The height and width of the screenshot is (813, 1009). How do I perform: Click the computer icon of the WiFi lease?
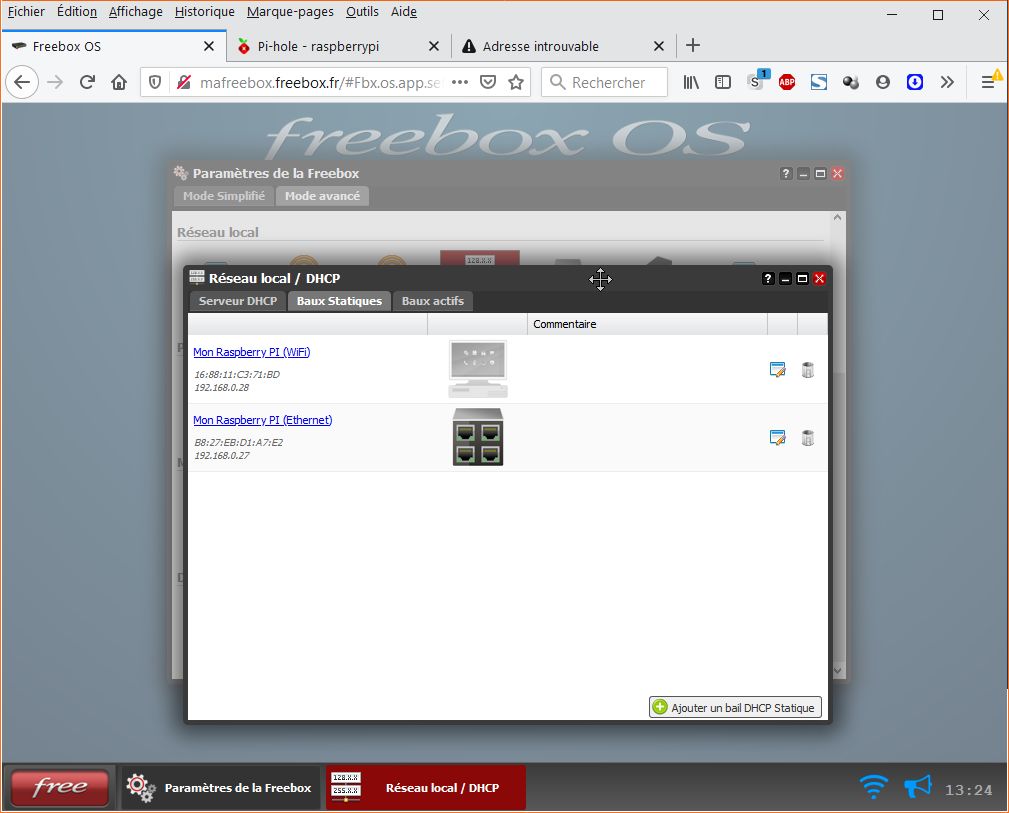(x=477, y=369)
